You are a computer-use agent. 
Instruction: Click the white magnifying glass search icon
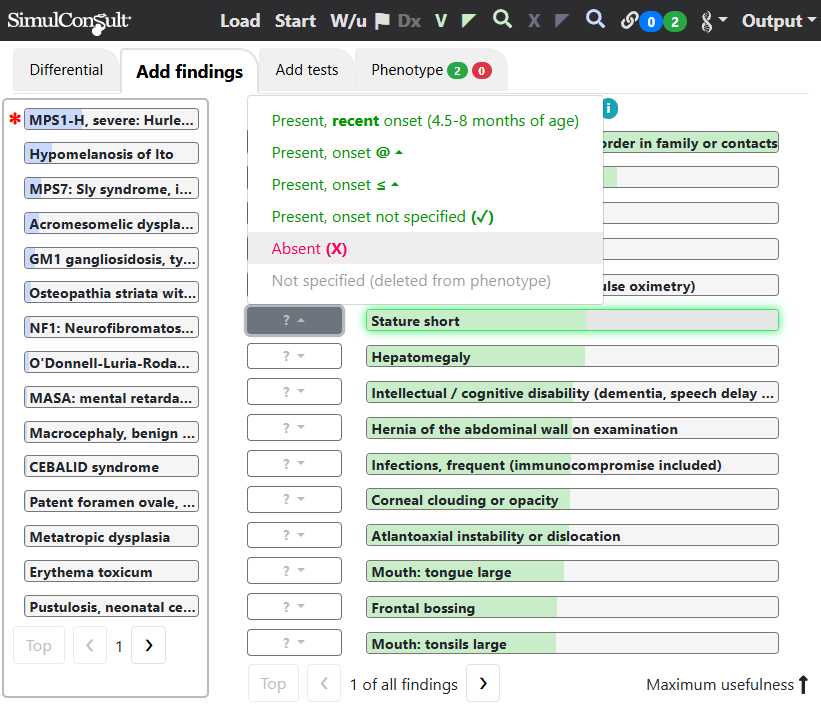tap(595, 19)
